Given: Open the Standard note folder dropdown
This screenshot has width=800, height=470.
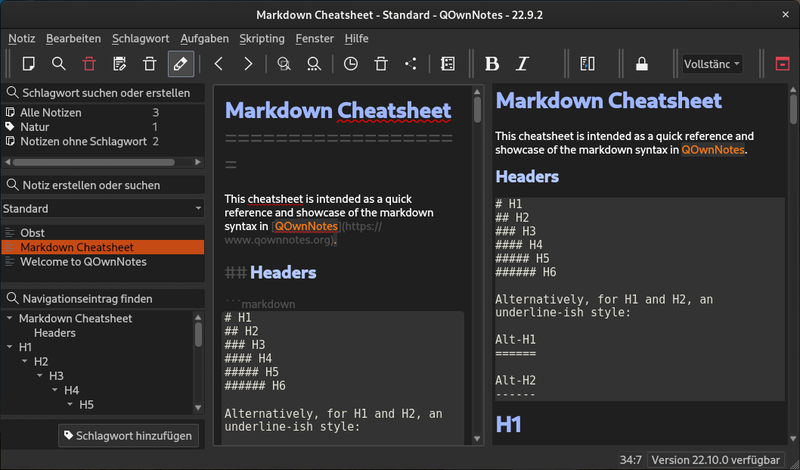Looking at the screenshot, I should coord(103,208).
